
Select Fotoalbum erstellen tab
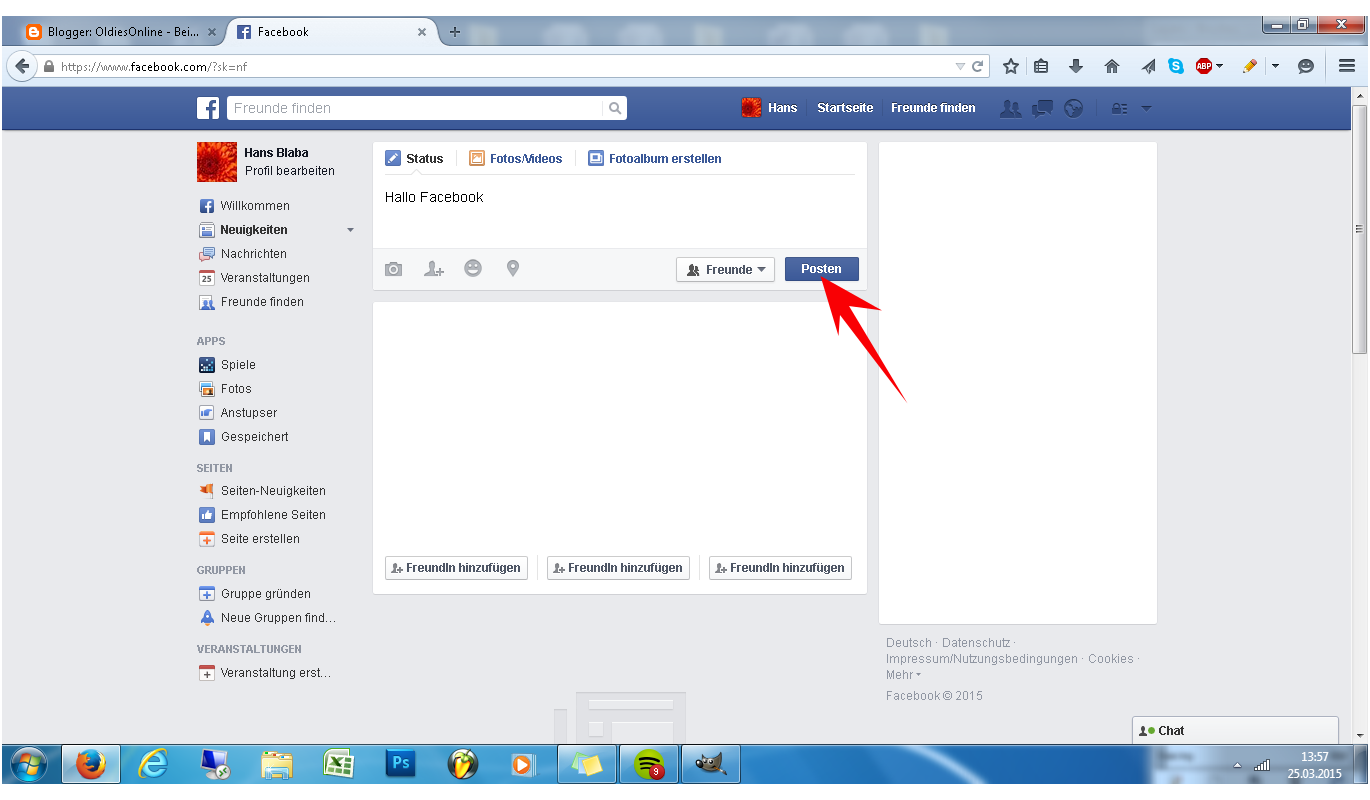pos(655,158)
